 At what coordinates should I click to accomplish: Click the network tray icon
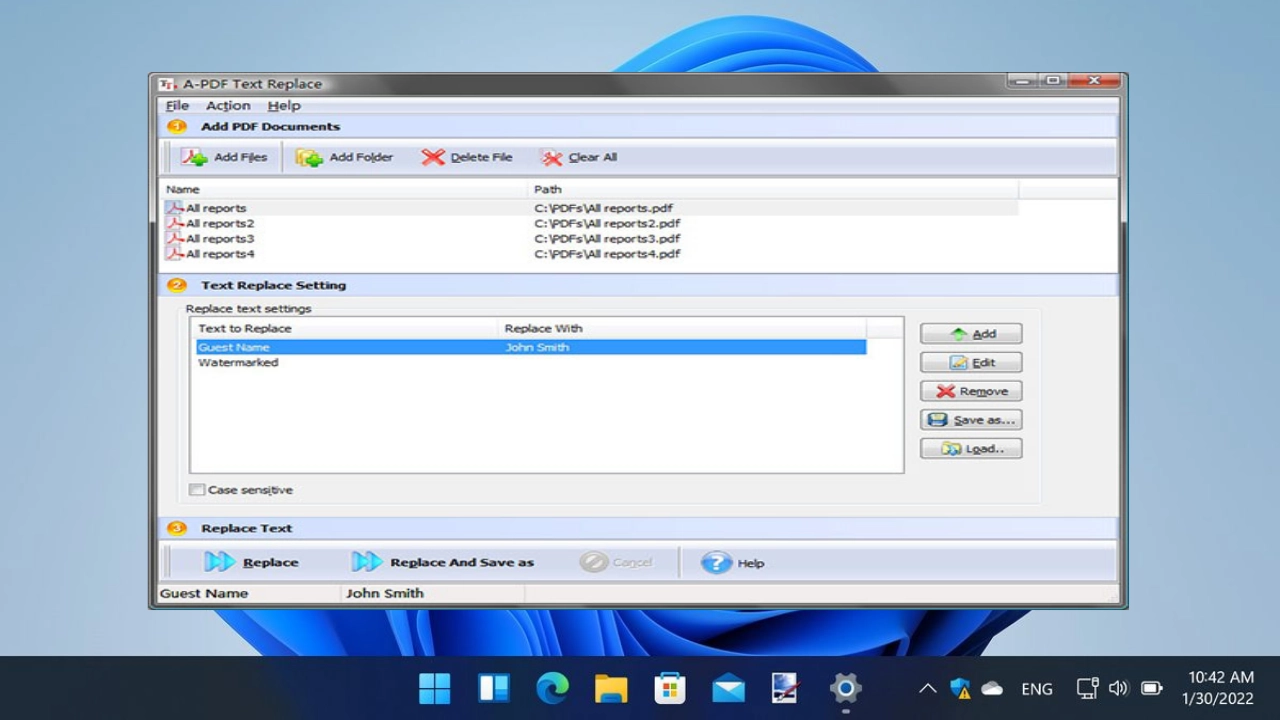1087,688
